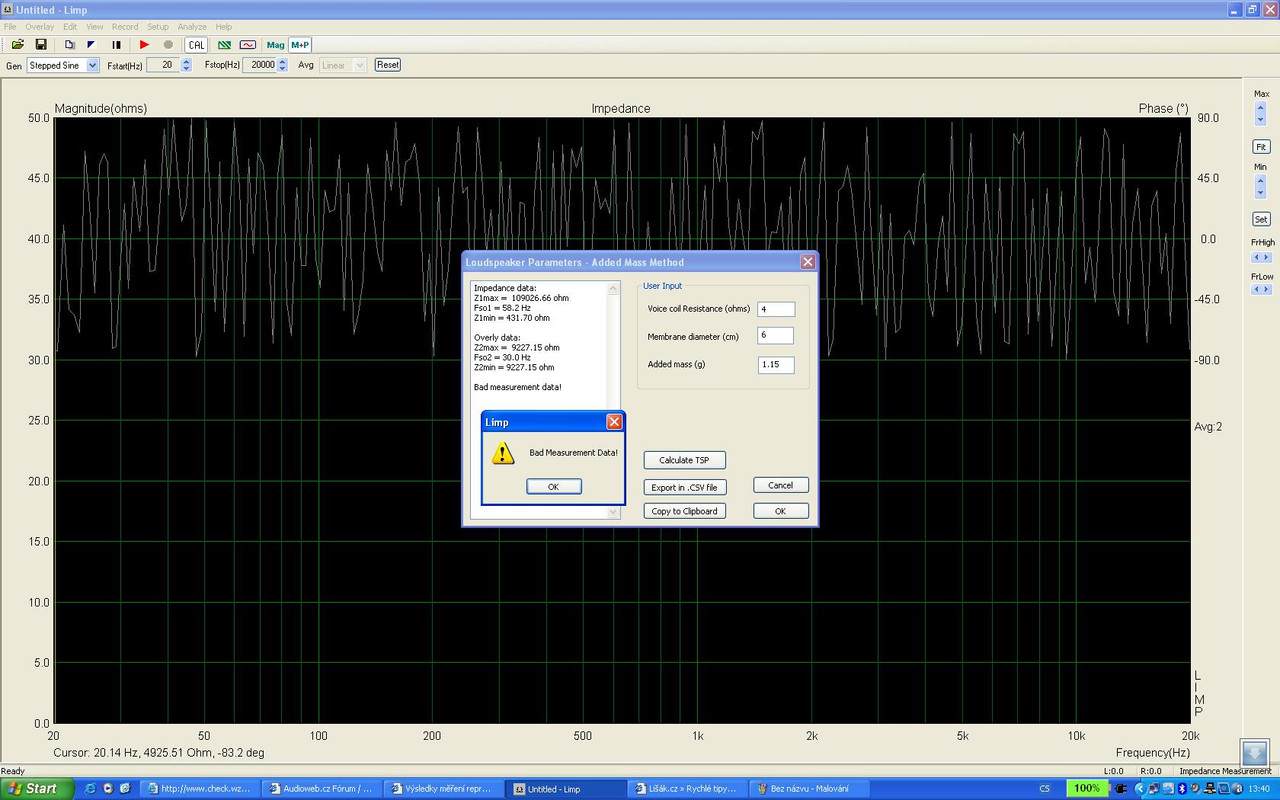Click the green hatched setup icon
1280x800 pixels.
224,45
